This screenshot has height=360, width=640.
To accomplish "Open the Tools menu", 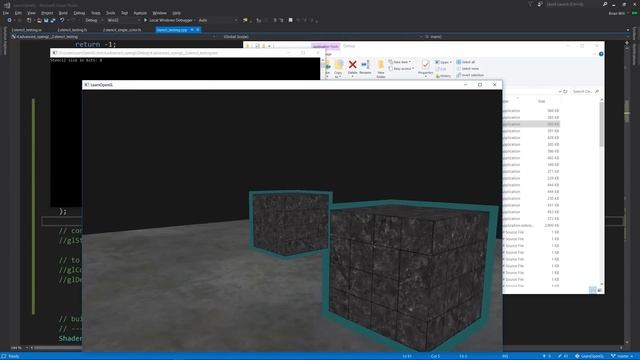I will click(x=111, y=13).
